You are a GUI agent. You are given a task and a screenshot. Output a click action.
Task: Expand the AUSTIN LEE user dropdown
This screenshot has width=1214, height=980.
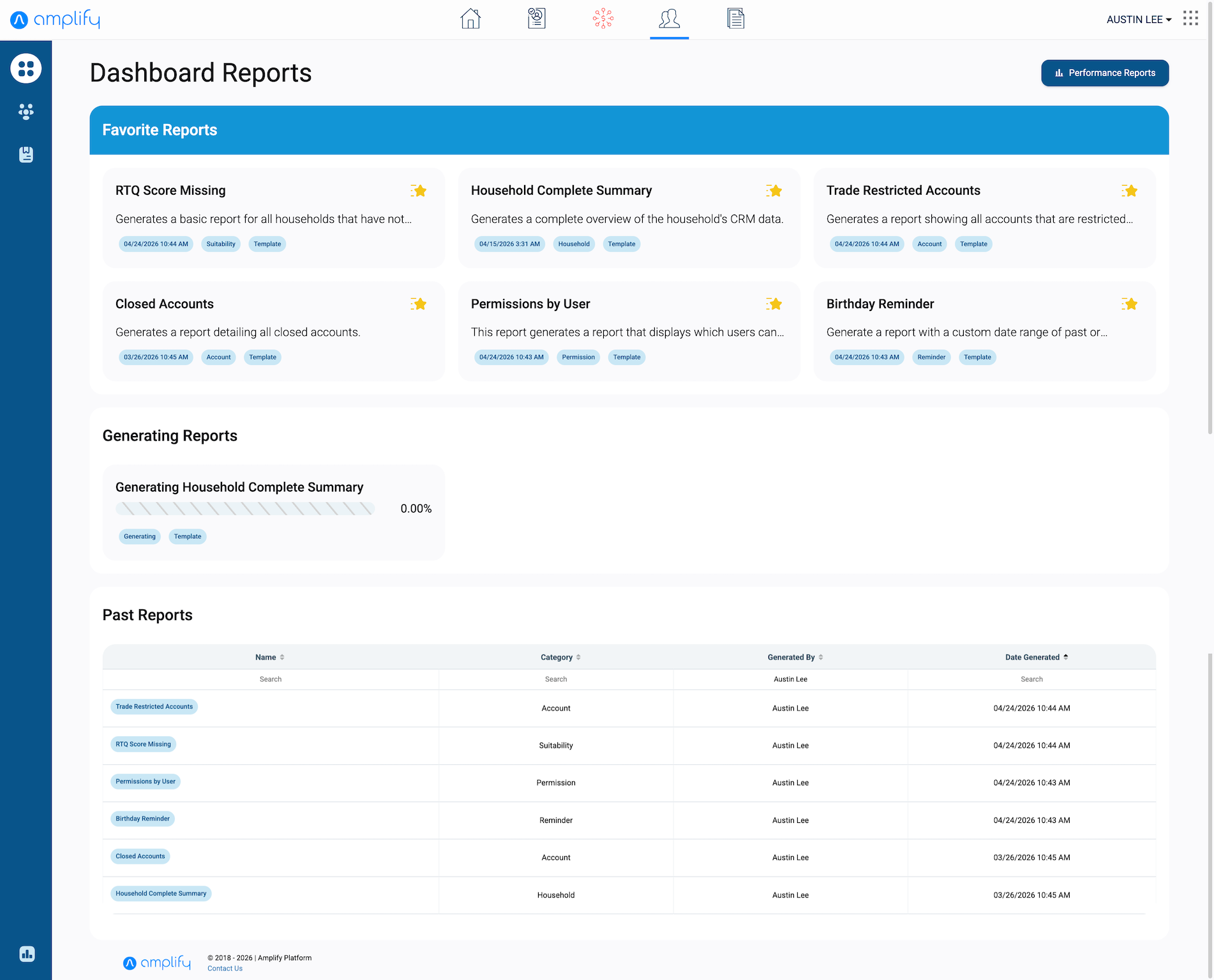(x=1139, y=20)
